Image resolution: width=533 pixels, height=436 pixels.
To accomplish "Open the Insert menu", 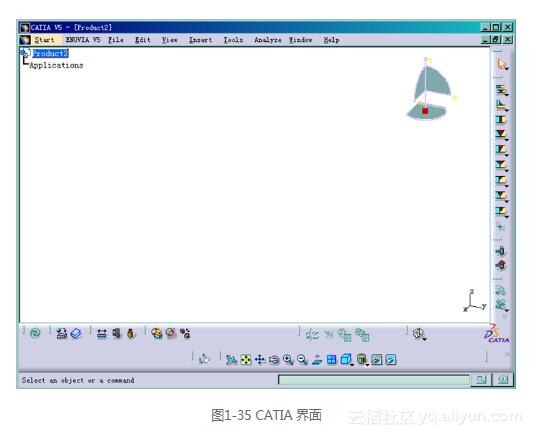I will (x=201, y=40).
